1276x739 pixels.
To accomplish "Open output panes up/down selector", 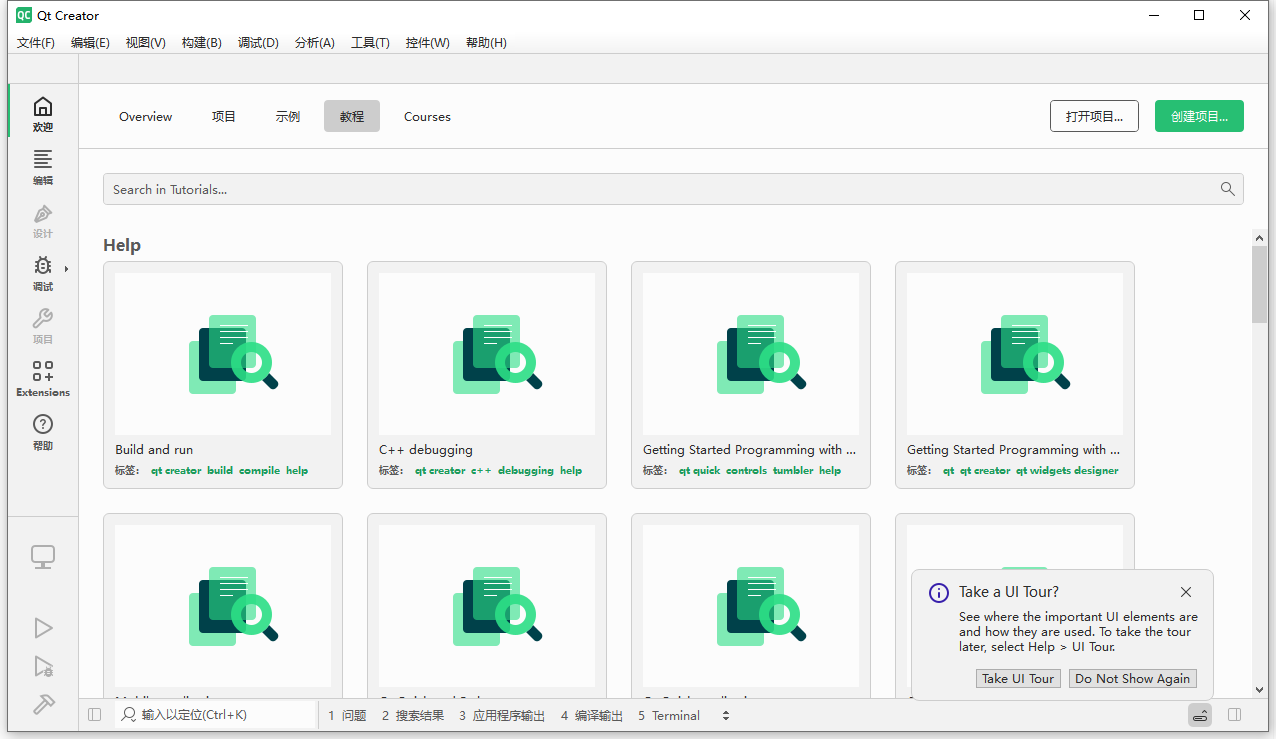I will click(726, 715).
